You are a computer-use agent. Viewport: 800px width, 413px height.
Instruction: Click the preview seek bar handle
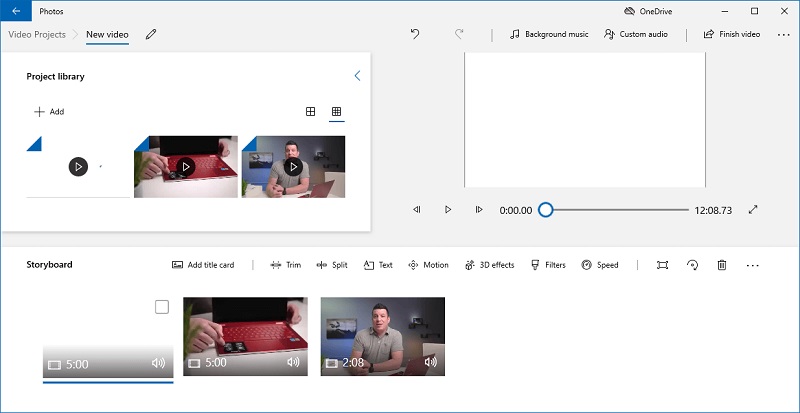pos(545,210)
